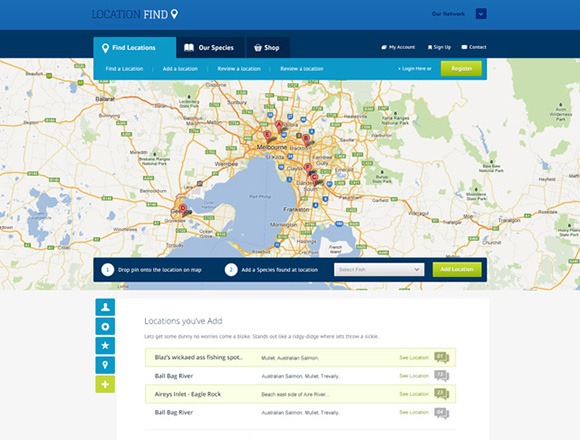
Task: Select the map pin sidebar icon
Action: pos(105,365)
